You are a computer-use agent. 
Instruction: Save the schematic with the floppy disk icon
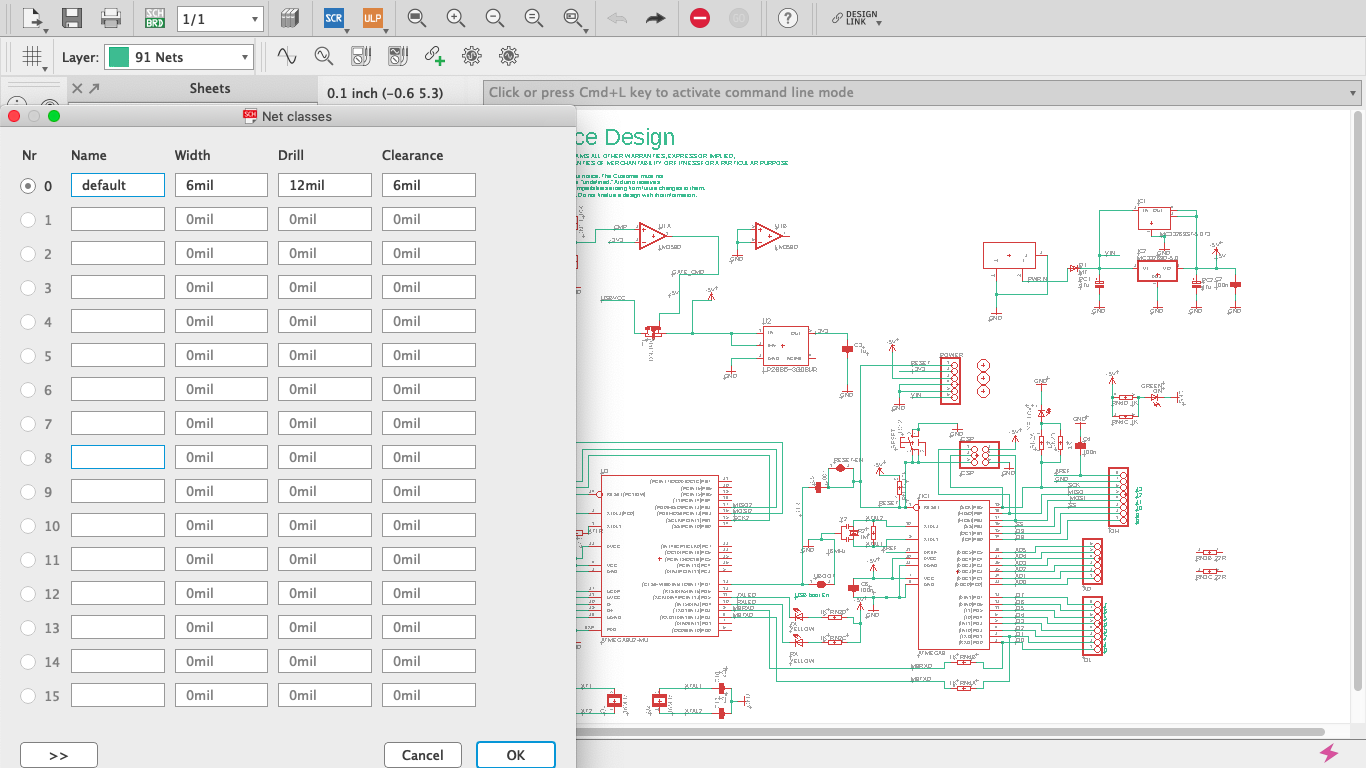72,18
